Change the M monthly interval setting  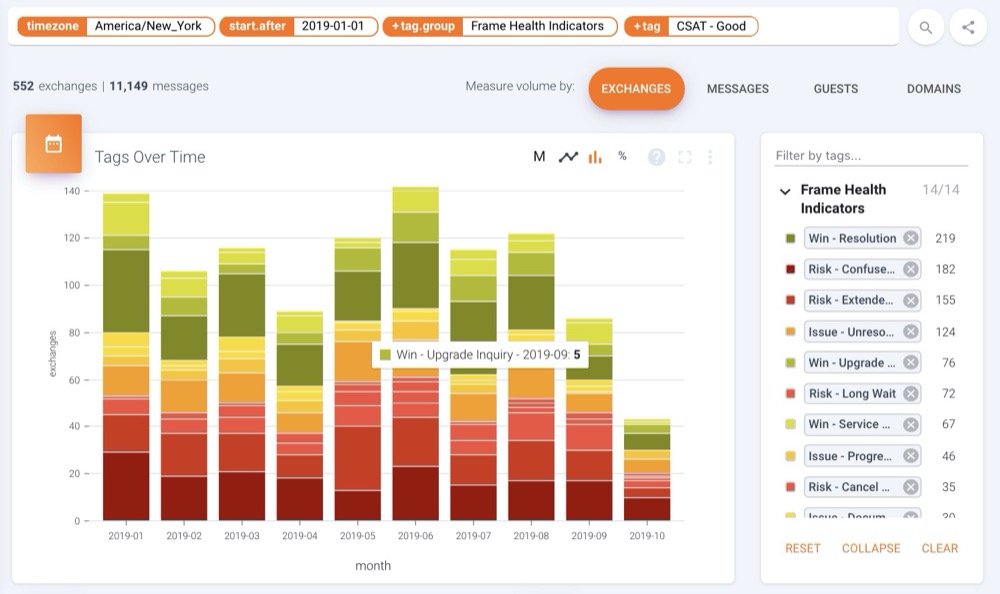[x=539, y=156]
